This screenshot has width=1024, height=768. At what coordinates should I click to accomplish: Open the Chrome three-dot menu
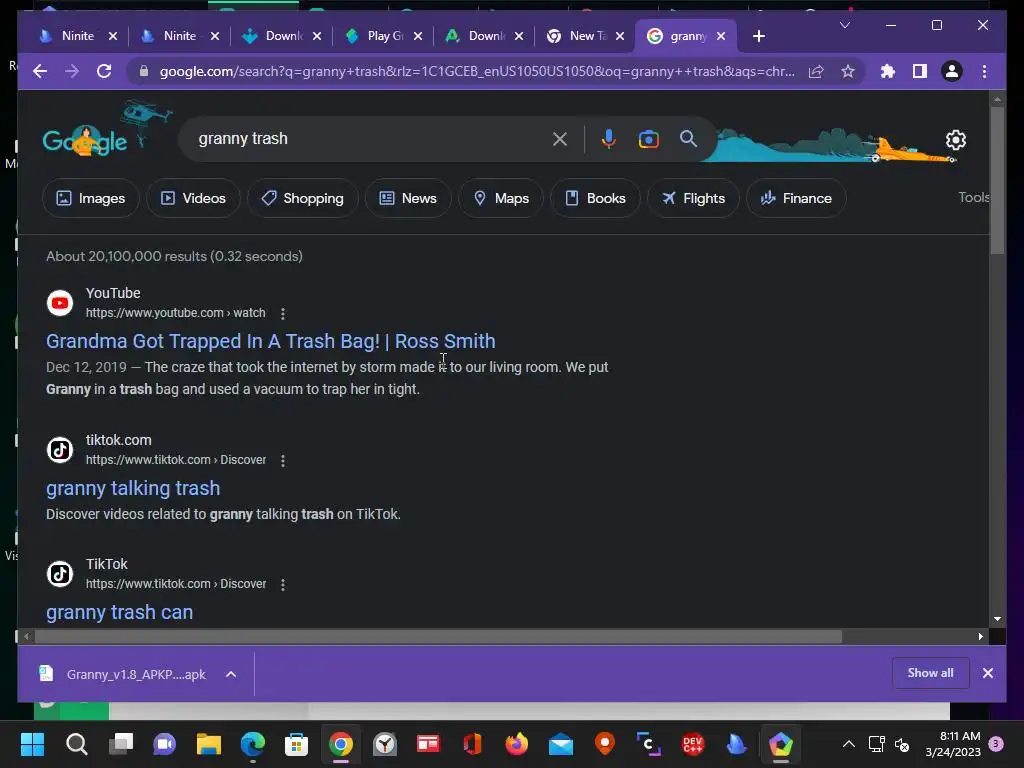coord(984,71)
